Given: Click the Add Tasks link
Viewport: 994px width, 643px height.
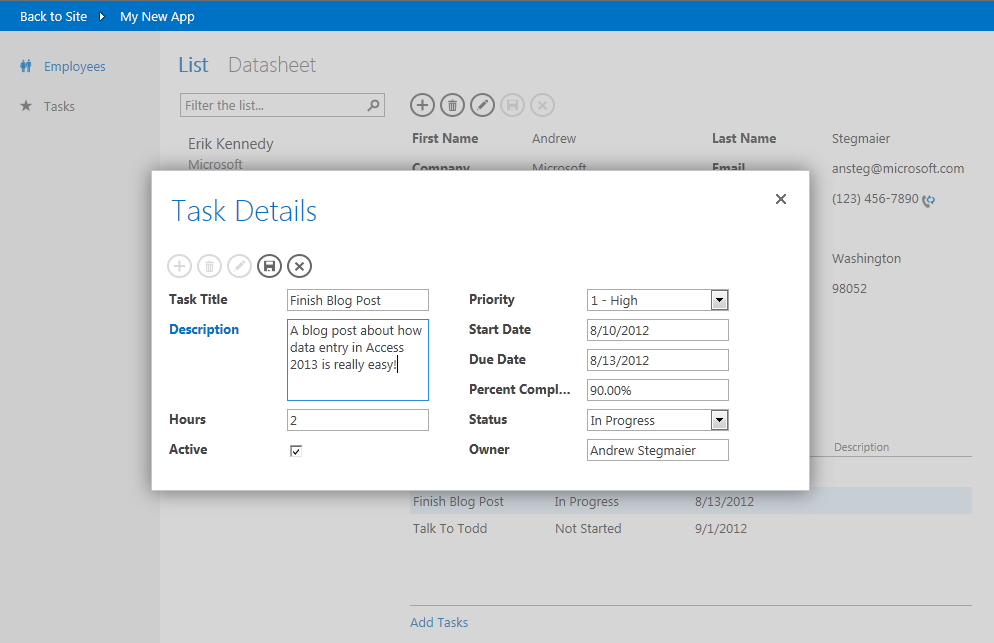Looking at the screenshot, I should (x=439, y=622).
